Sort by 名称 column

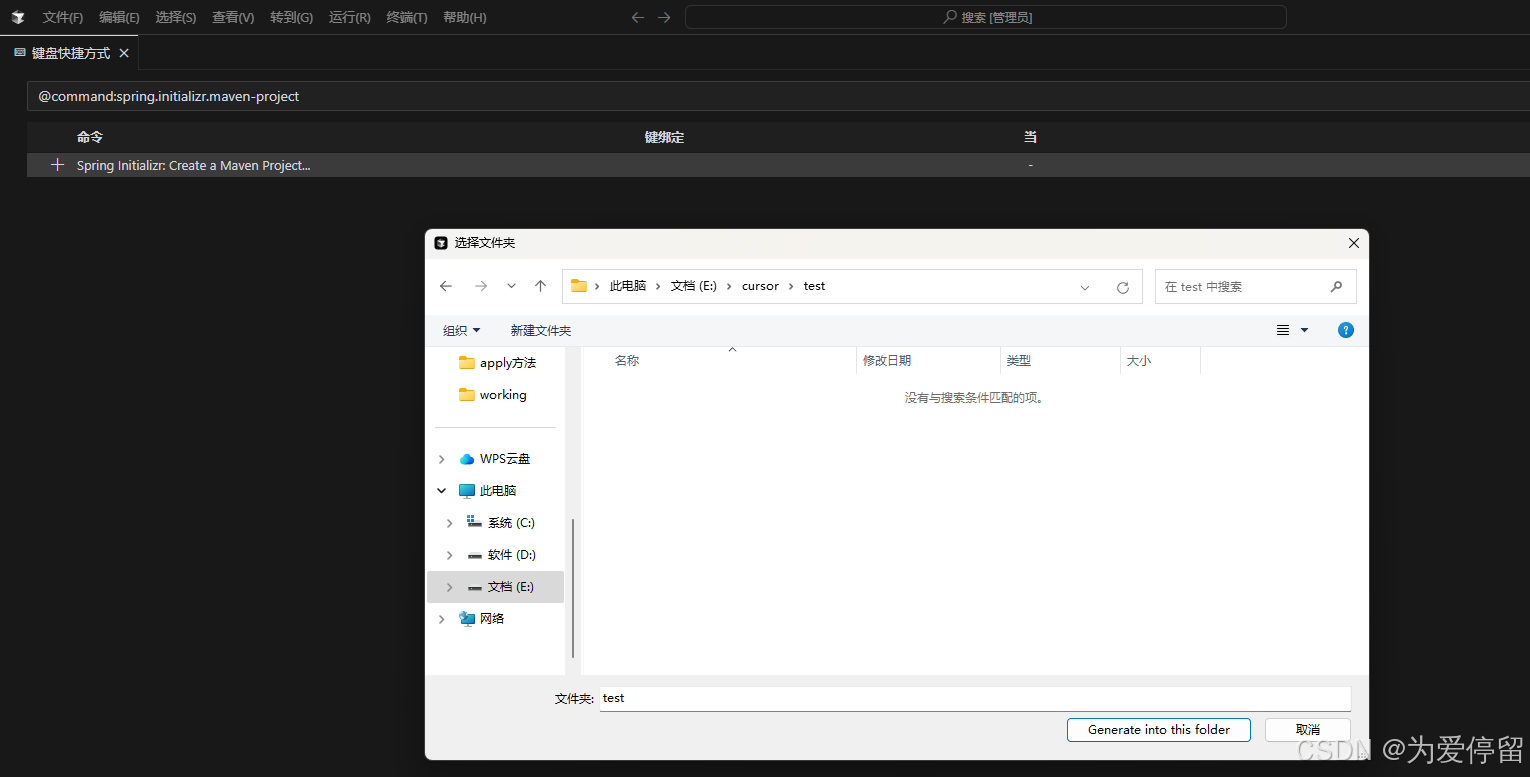(x=627, y=361)
